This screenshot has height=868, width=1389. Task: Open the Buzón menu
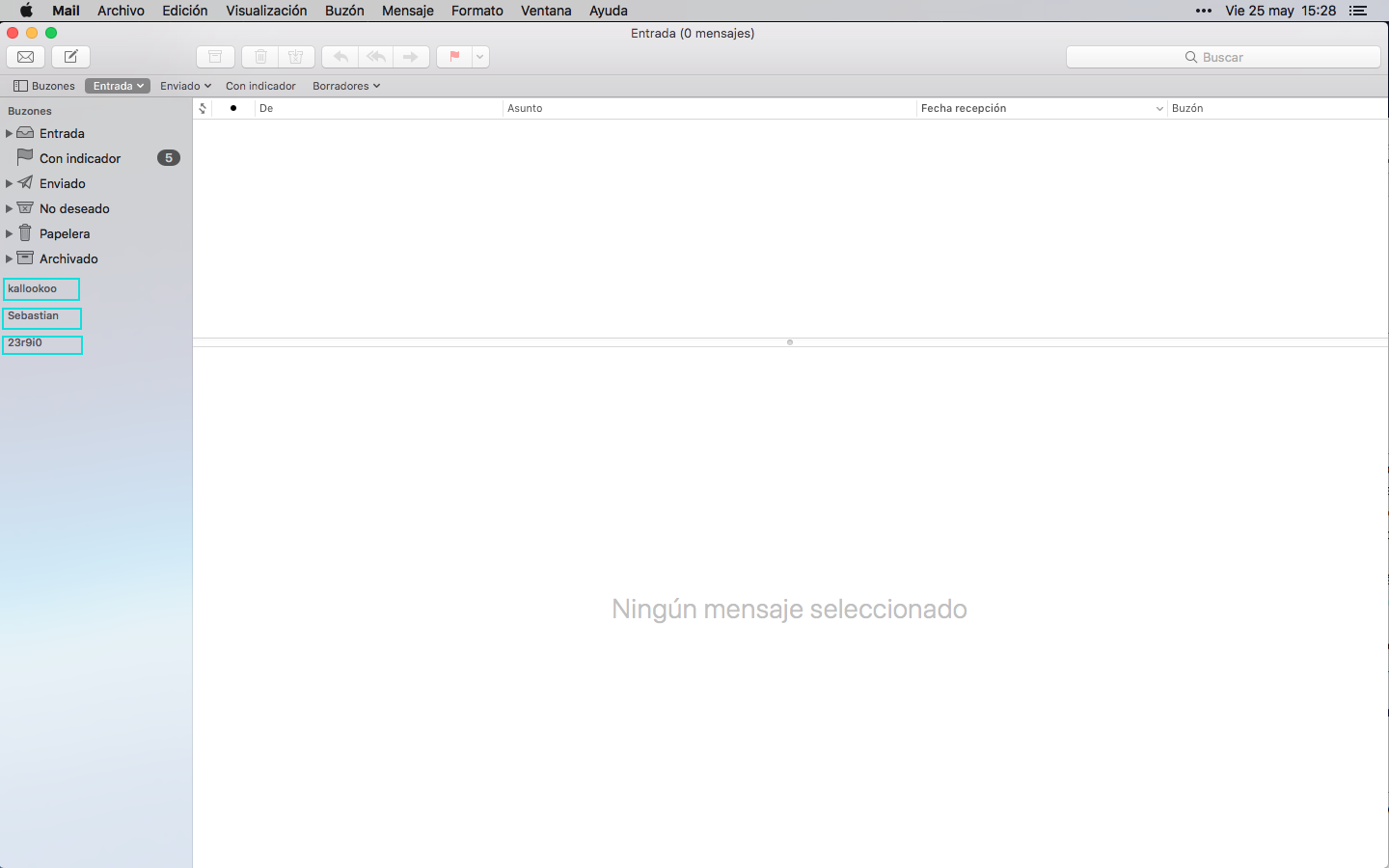[x=344, y=11]
